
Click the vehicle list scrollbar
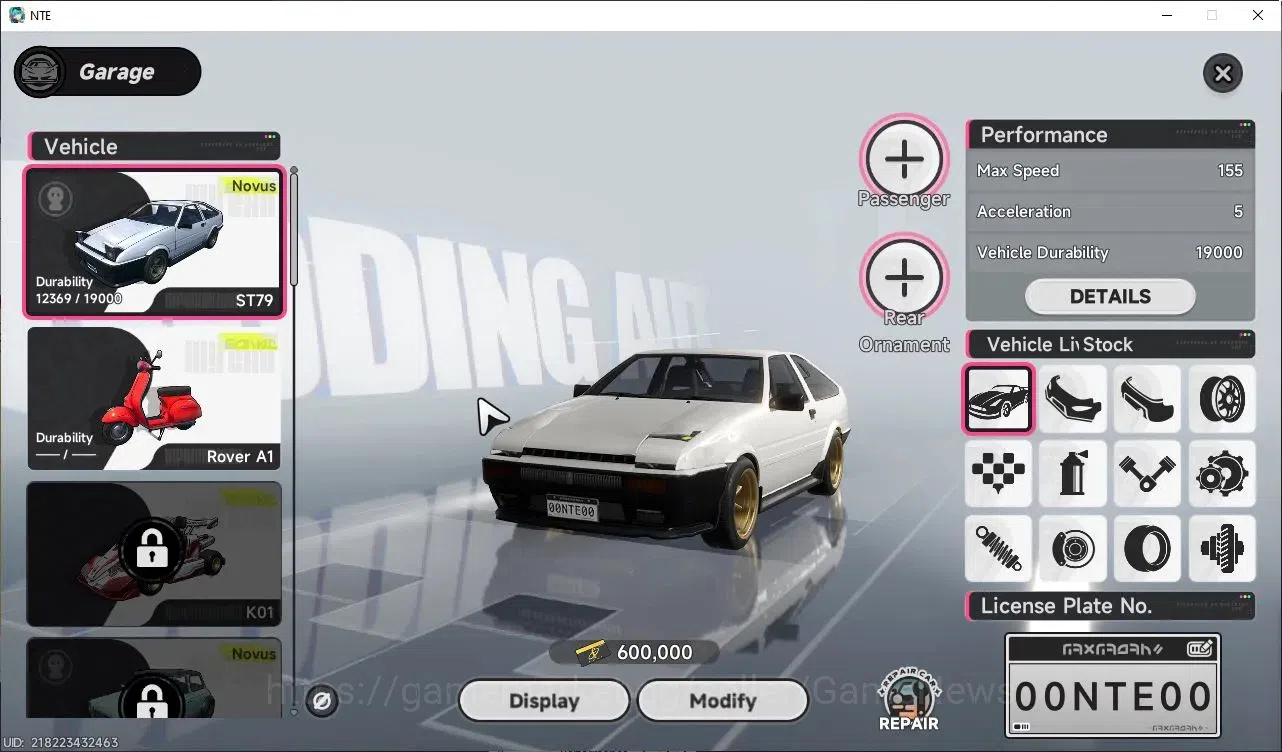pos(294,228)
